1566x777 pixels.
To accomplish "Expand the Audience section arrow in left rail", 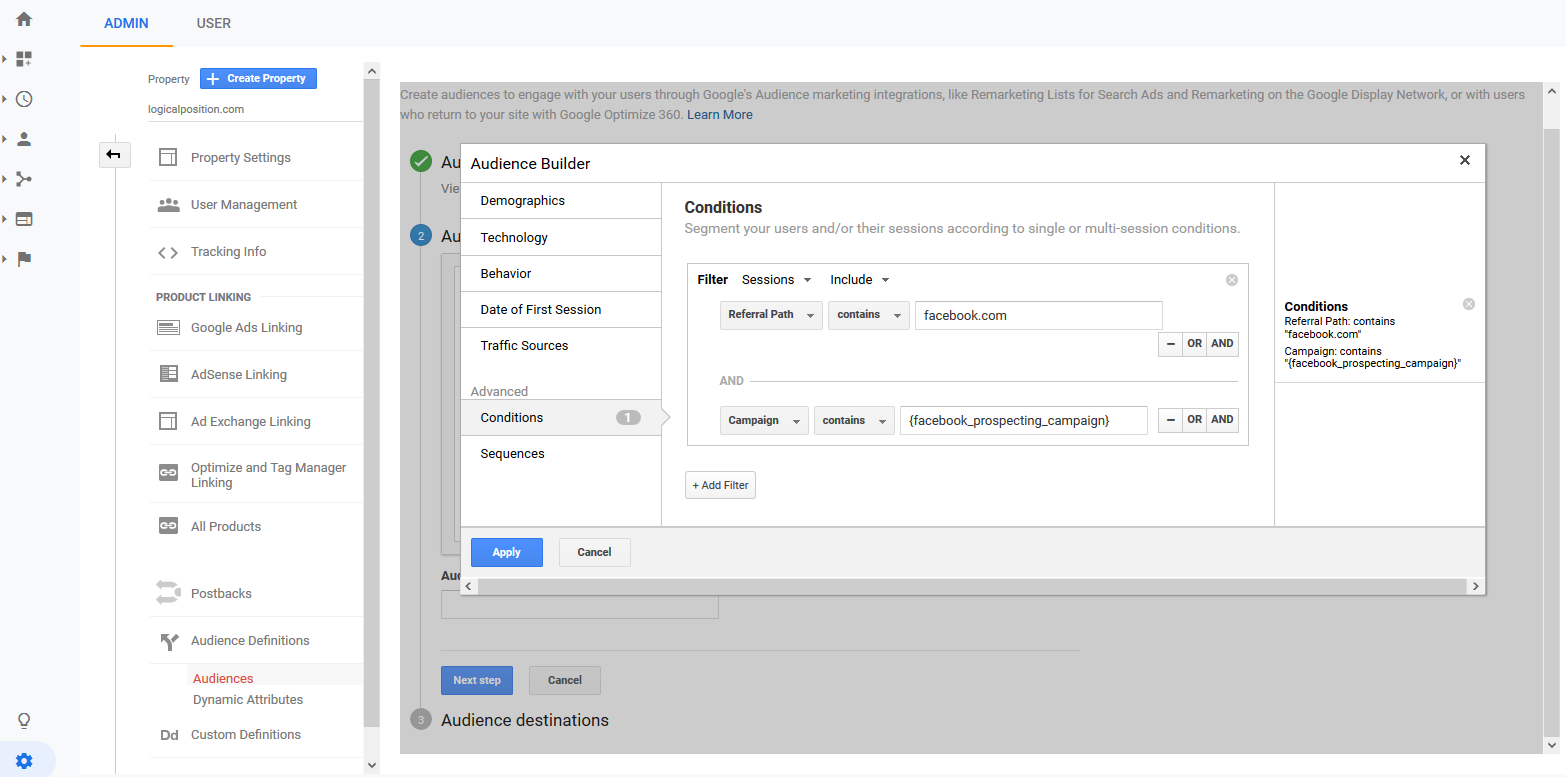I will click(x=5, y=139).
